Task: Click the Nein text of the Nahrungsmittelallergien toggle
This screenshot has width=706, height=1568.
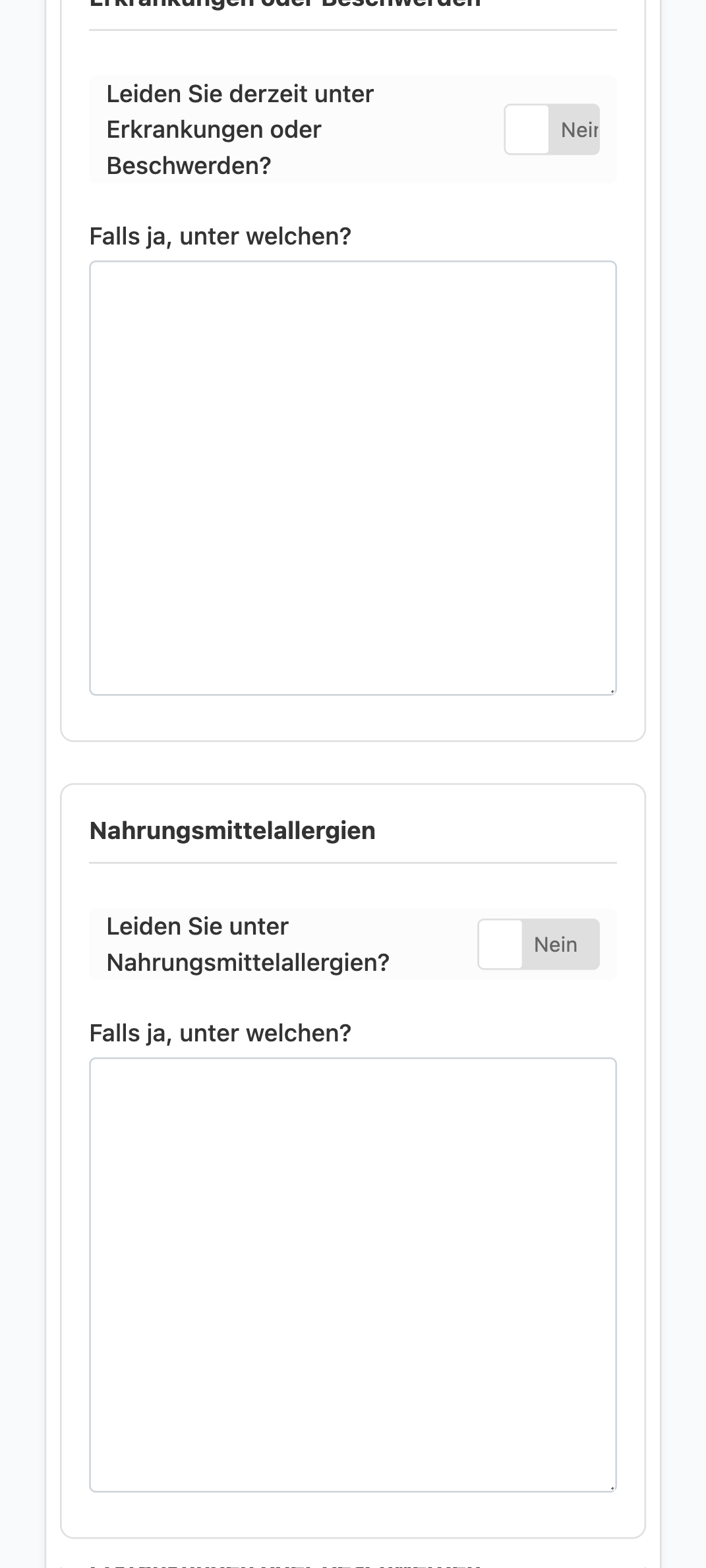Action: tap(556, 944)
